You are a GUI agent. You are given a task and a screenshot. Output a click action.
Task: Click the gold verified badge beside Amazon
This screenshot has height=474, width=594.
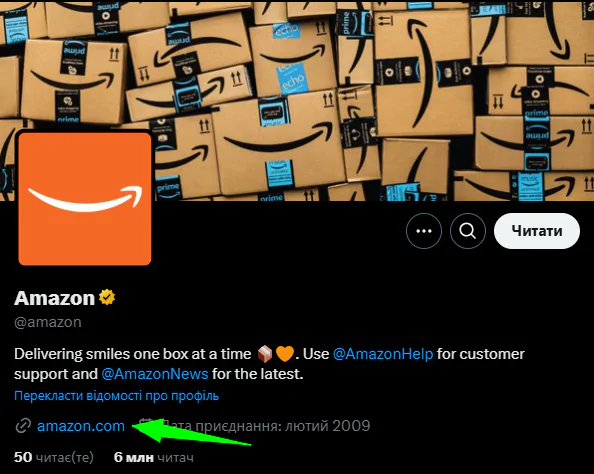pyautogui.click(x=107, y=297)
